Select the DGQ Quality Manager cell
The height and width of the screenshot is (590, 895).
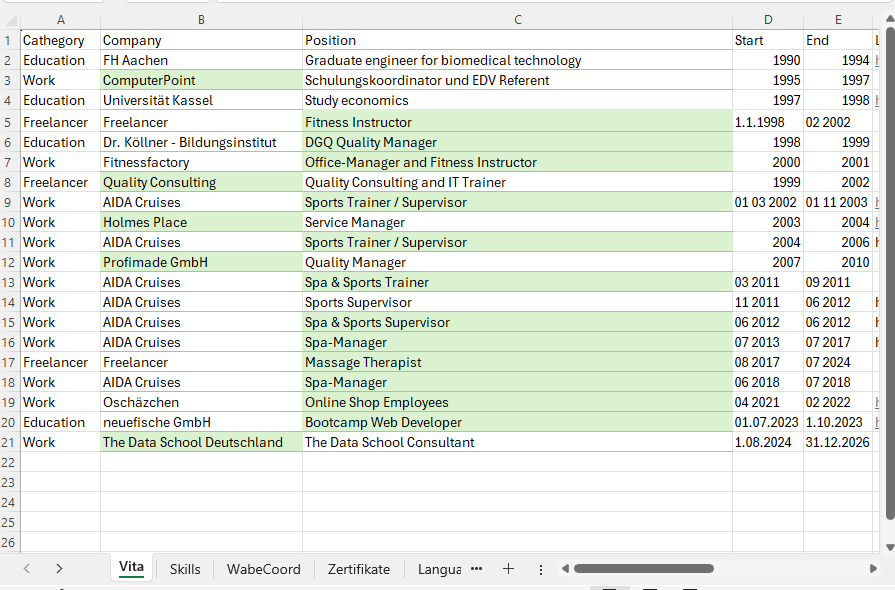click(518, 142)
